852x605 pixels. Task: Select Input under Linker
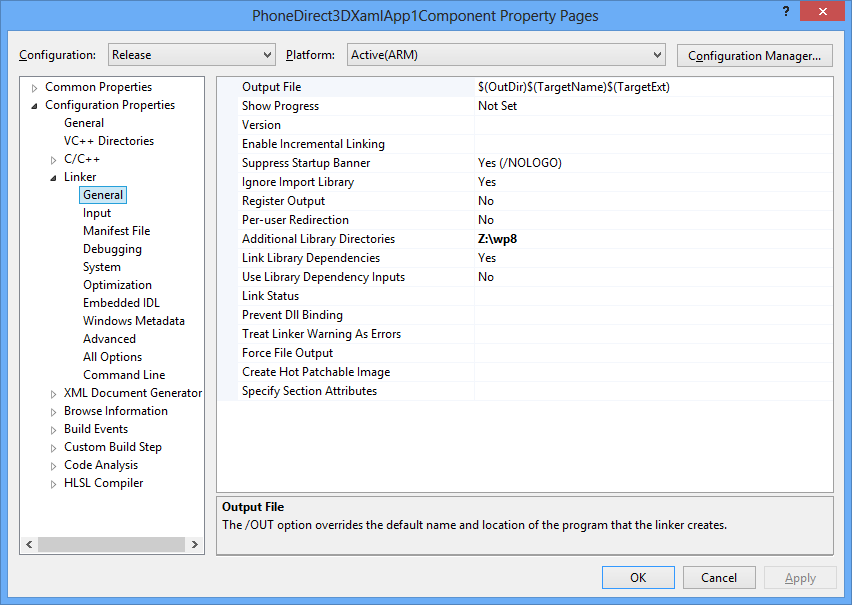pyautogui.click(x=97, y=213)
